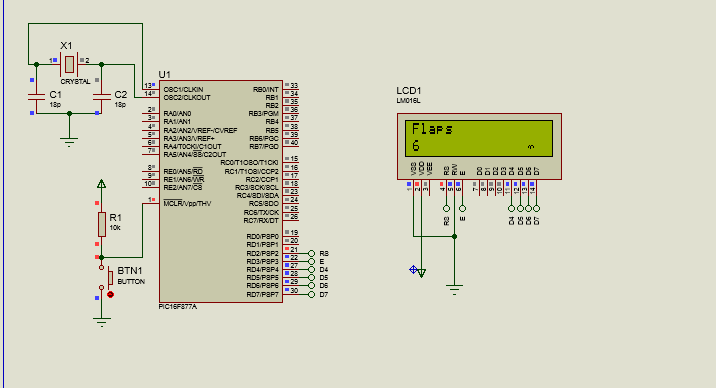Select the RS terminal at pin RD2
The width and height of the screenshot is (716, 388).
(x=311, y=253)
